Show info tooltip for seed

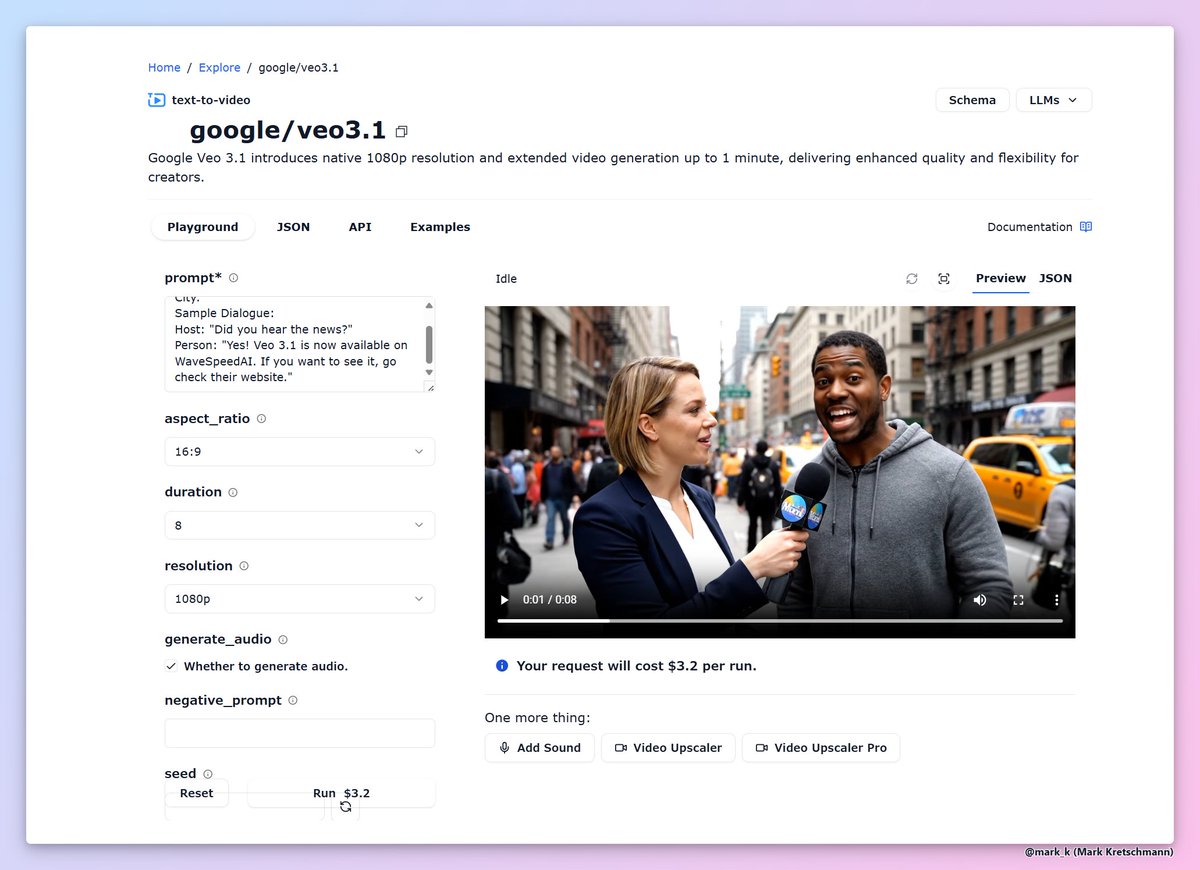point(208,774)
